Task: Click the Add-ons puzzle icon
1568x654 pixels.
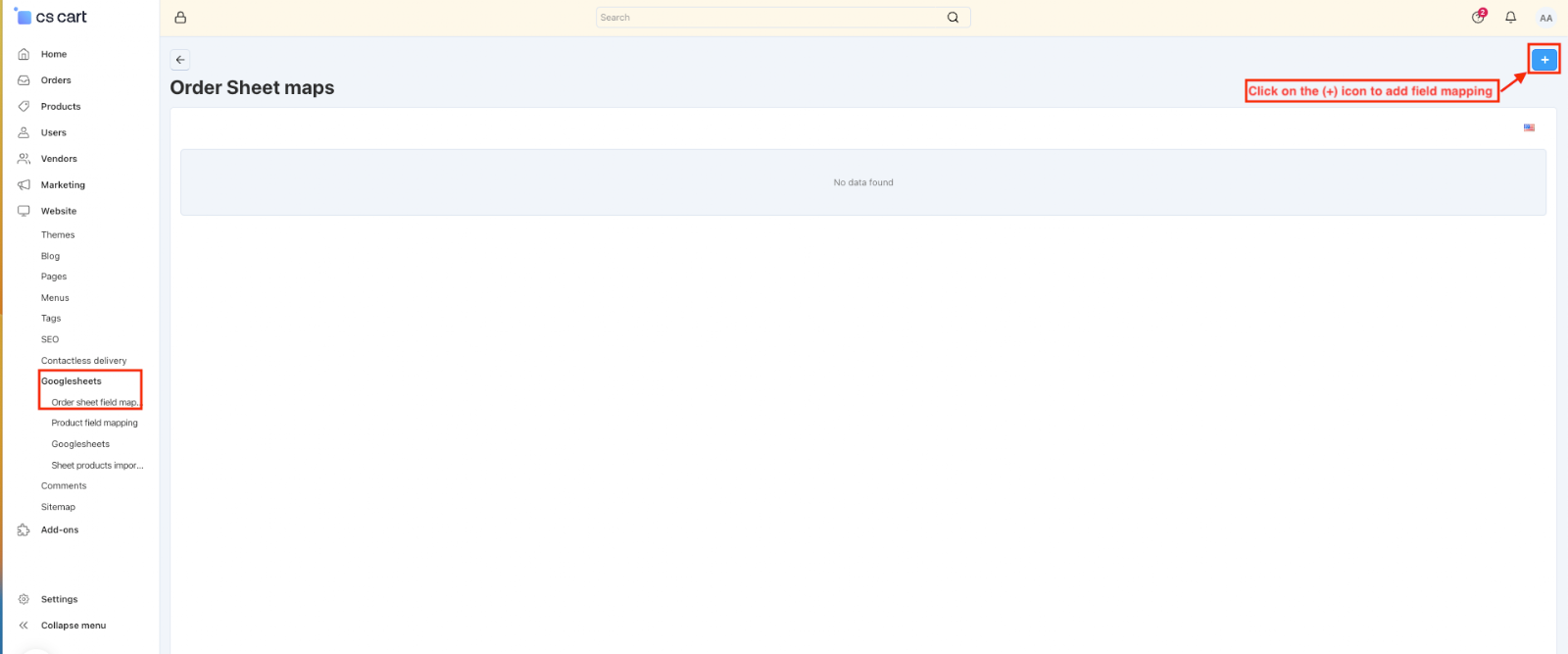Action: (24, 529)
